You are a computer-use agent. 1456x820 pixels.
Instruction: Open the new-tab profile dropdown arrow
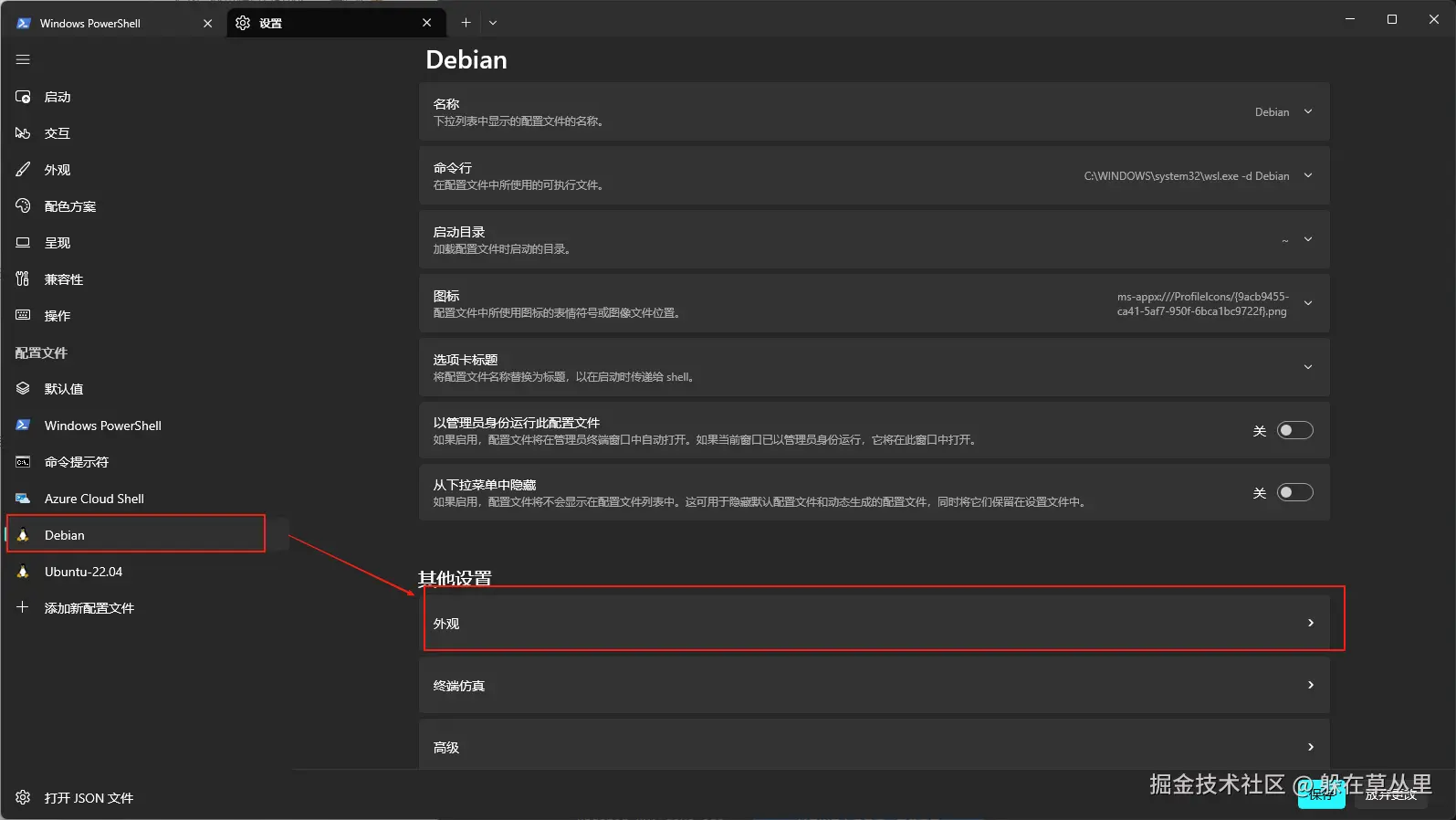pyautogui.click(x=493, y=23)
